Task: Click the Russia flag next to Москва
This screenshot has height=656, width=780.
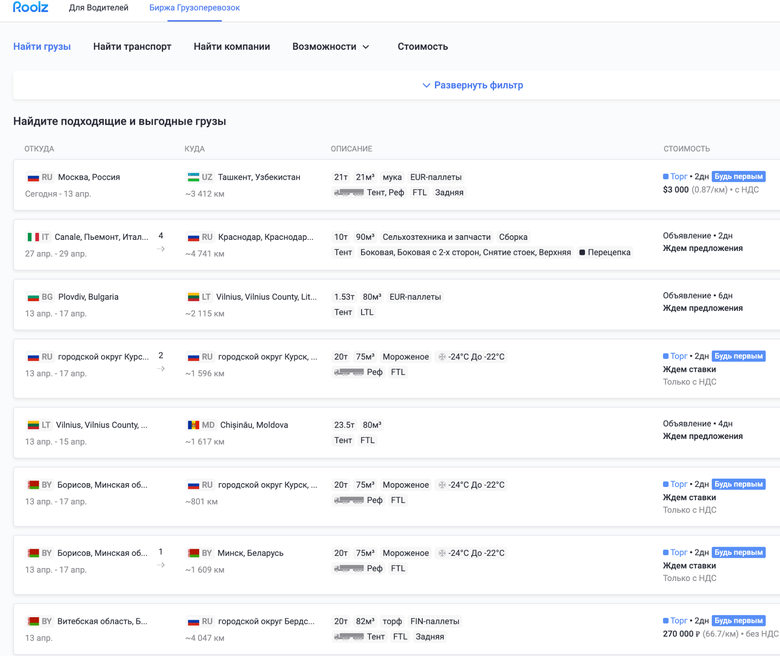Action: pyautogui.click(x=33, y=177)
